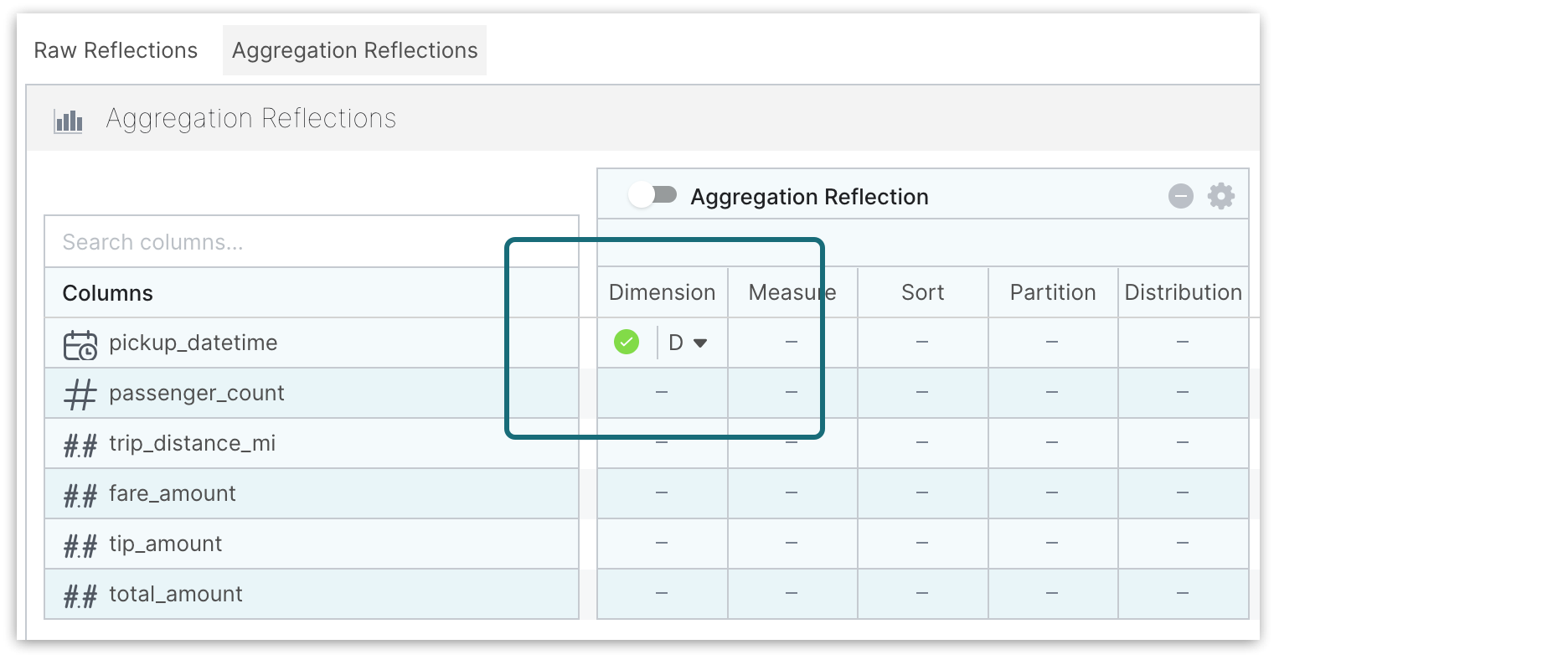
Task: Click the settings gear for Aggregation Reflection
Action: click(1220, 196)
